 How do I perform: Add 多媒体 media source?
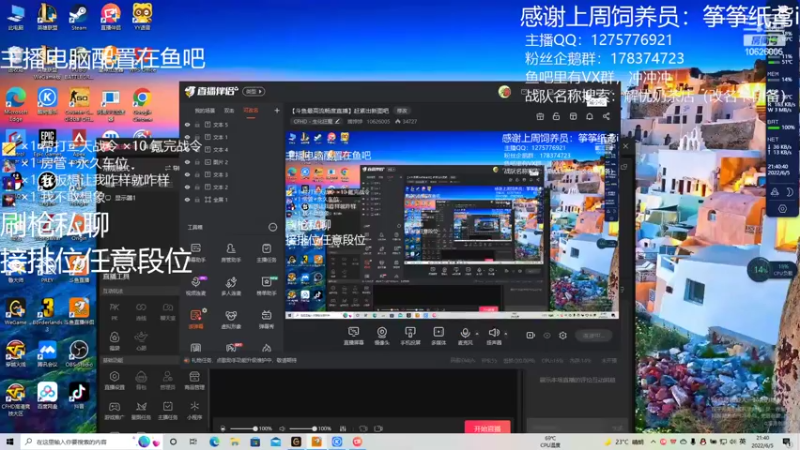point(438,336)
